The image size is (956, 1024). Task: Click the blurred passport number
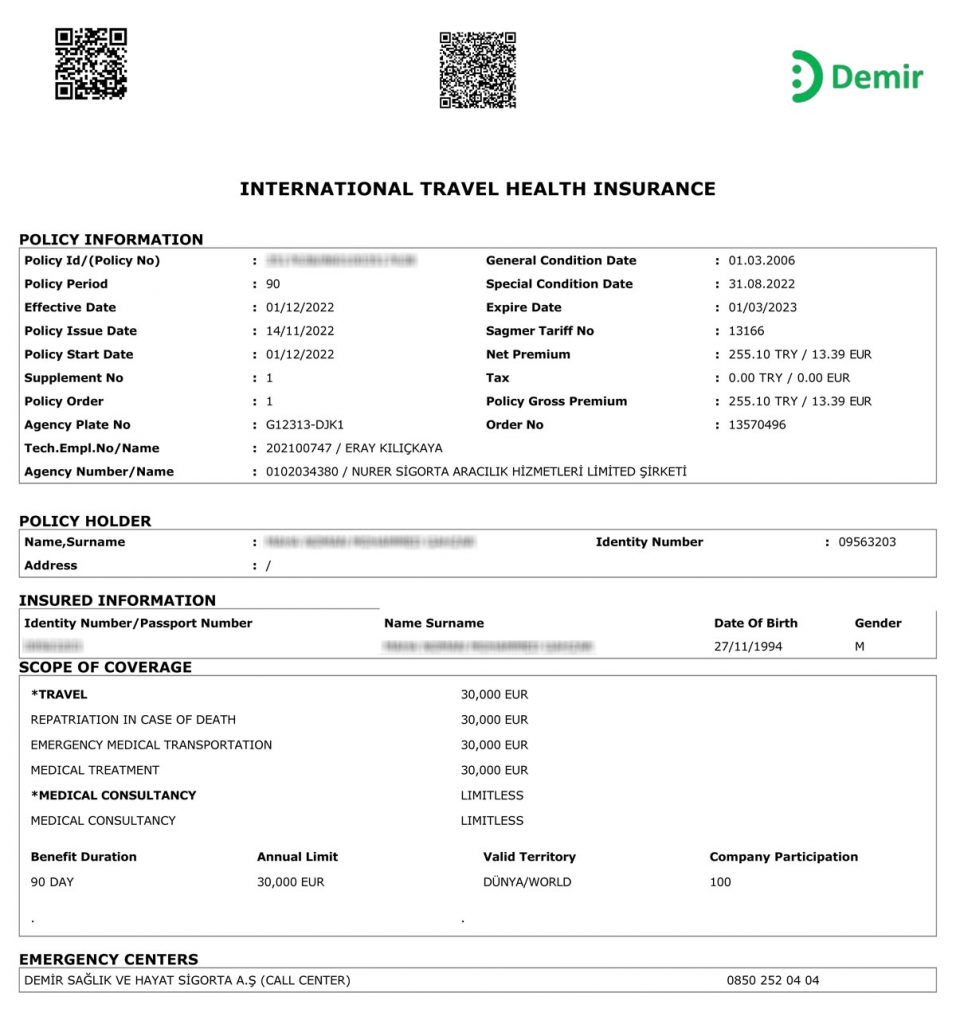click(52, 647)
